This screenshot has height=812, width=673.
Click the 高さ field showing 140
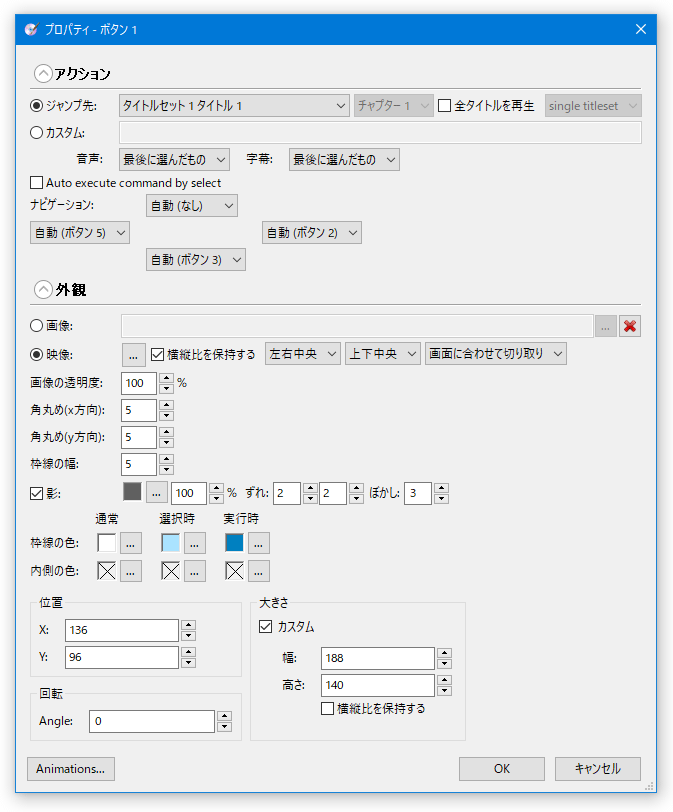377,685
